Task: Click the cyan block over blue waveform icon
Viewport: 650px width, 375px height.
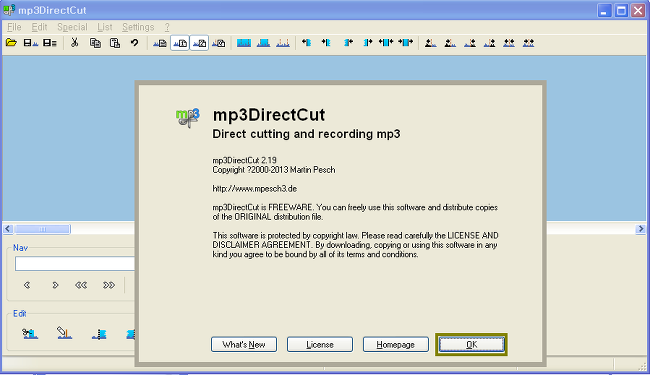Action: click(263, 43)
